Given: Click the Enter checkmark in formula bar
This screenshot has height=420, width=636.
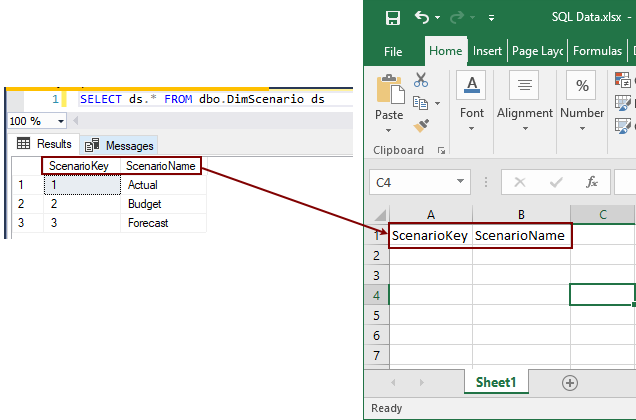Looking at the screenshot, I should coord(556,183).
